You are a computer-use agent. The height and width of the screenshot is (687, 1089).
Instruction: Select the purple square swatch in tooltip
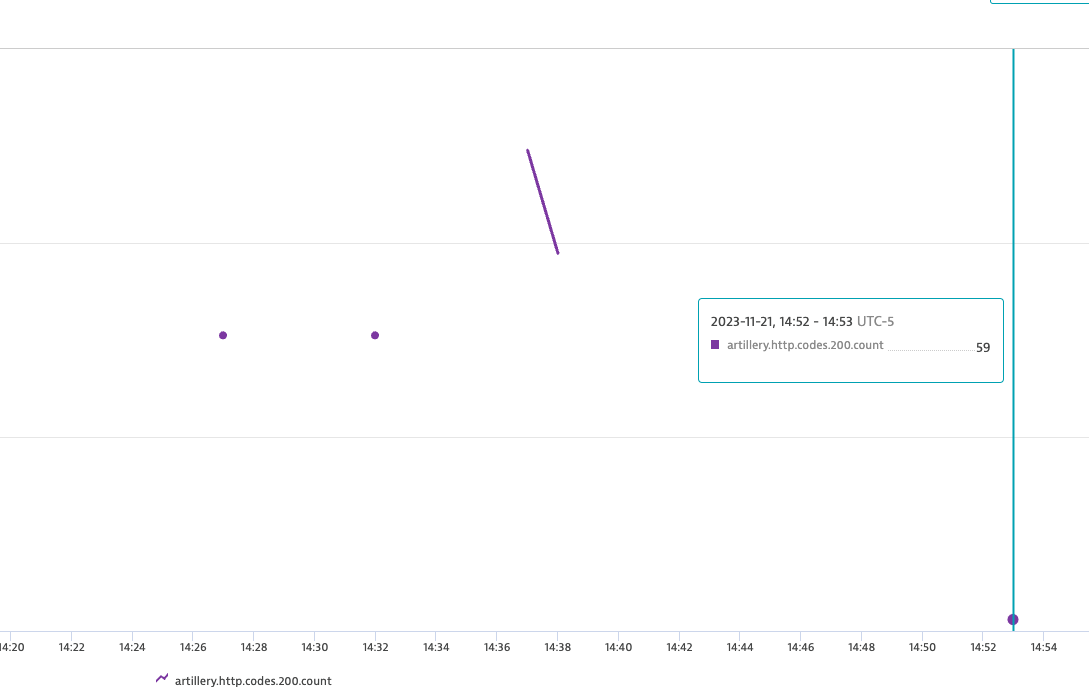click(715, 344)
